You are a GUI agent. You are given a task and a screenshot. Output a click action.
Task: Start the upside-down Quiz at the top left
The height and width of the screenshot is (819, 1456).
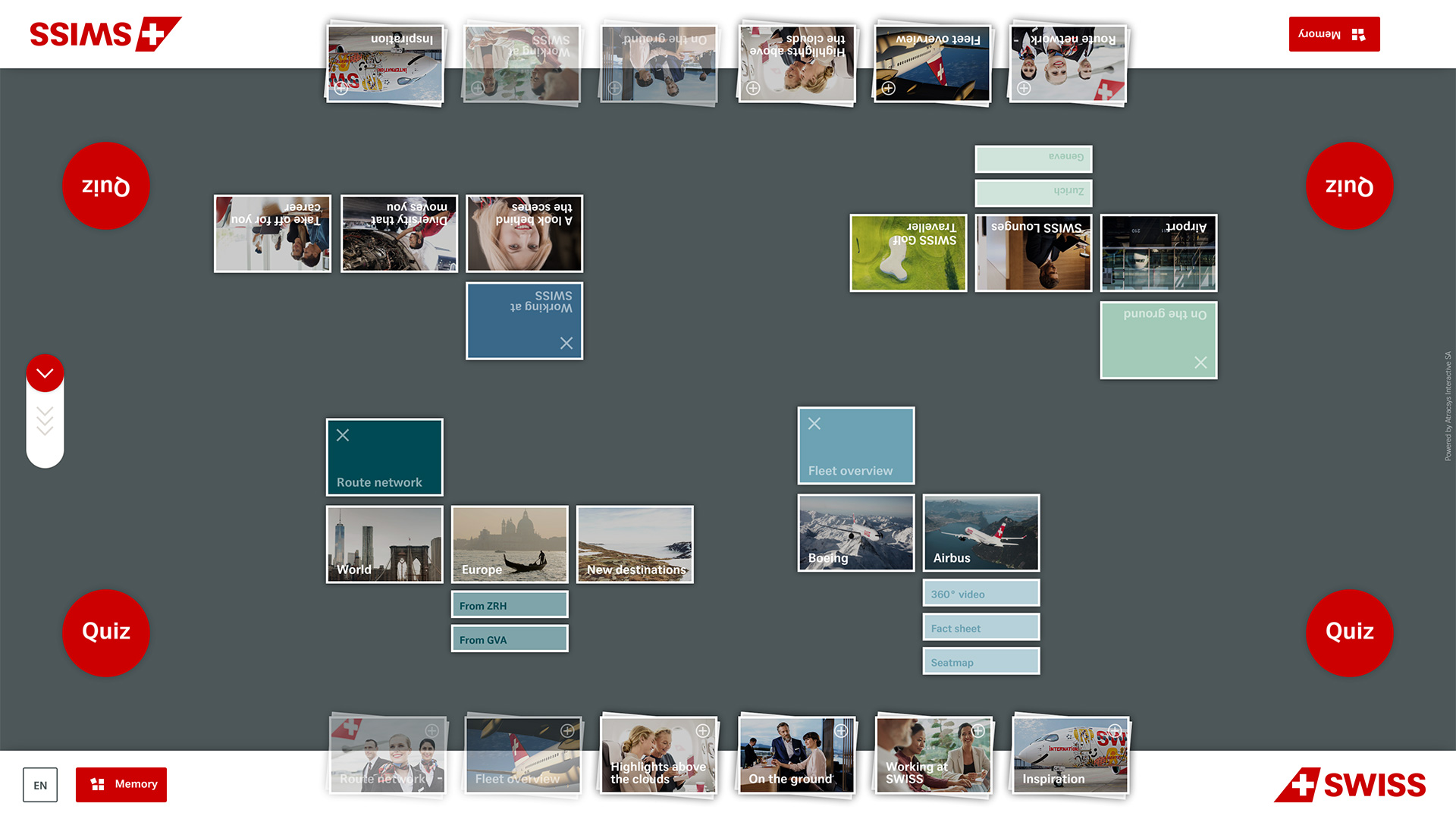tap(106, 186)
